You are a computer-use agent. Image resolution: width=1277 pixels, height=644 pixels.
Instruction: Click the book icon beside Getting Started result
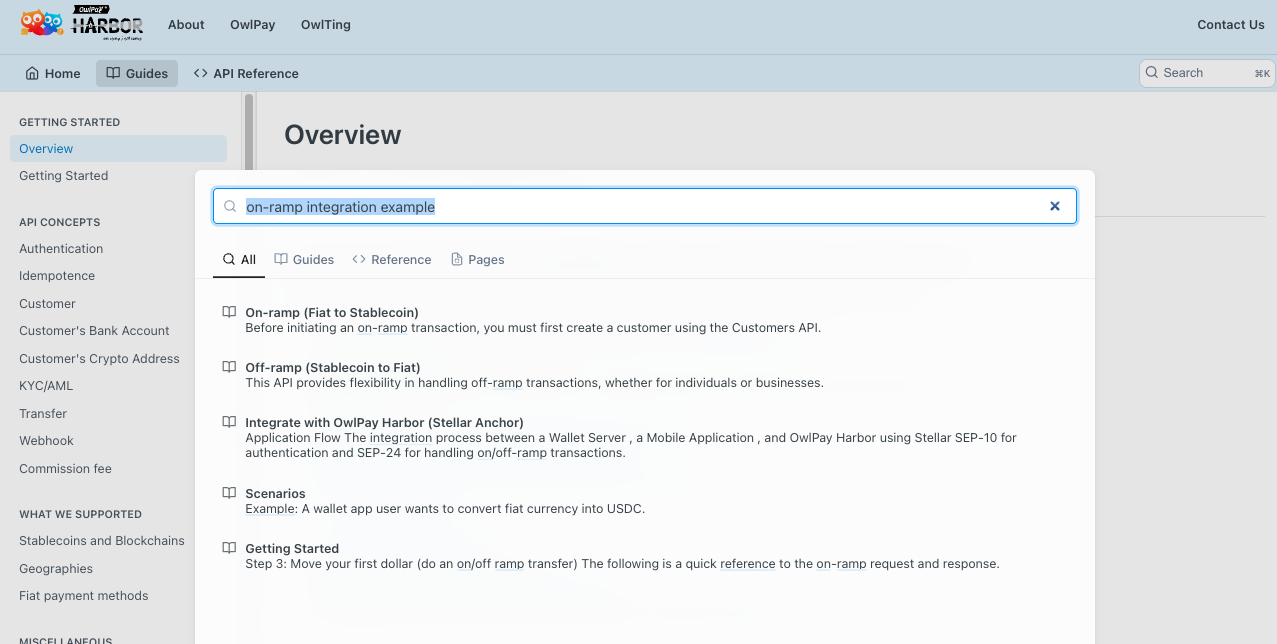229,548
